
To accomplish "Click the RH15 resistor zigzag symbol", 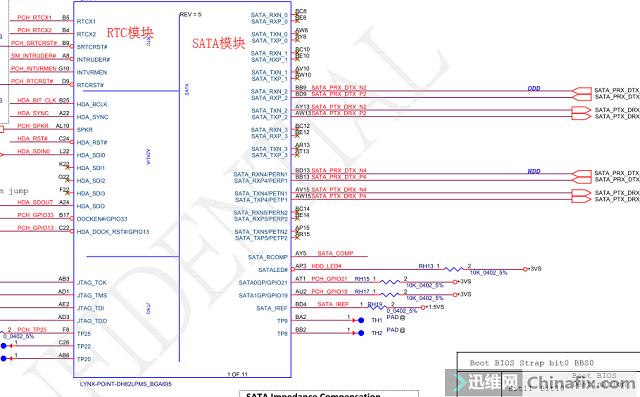I will [x=390, y=282].
